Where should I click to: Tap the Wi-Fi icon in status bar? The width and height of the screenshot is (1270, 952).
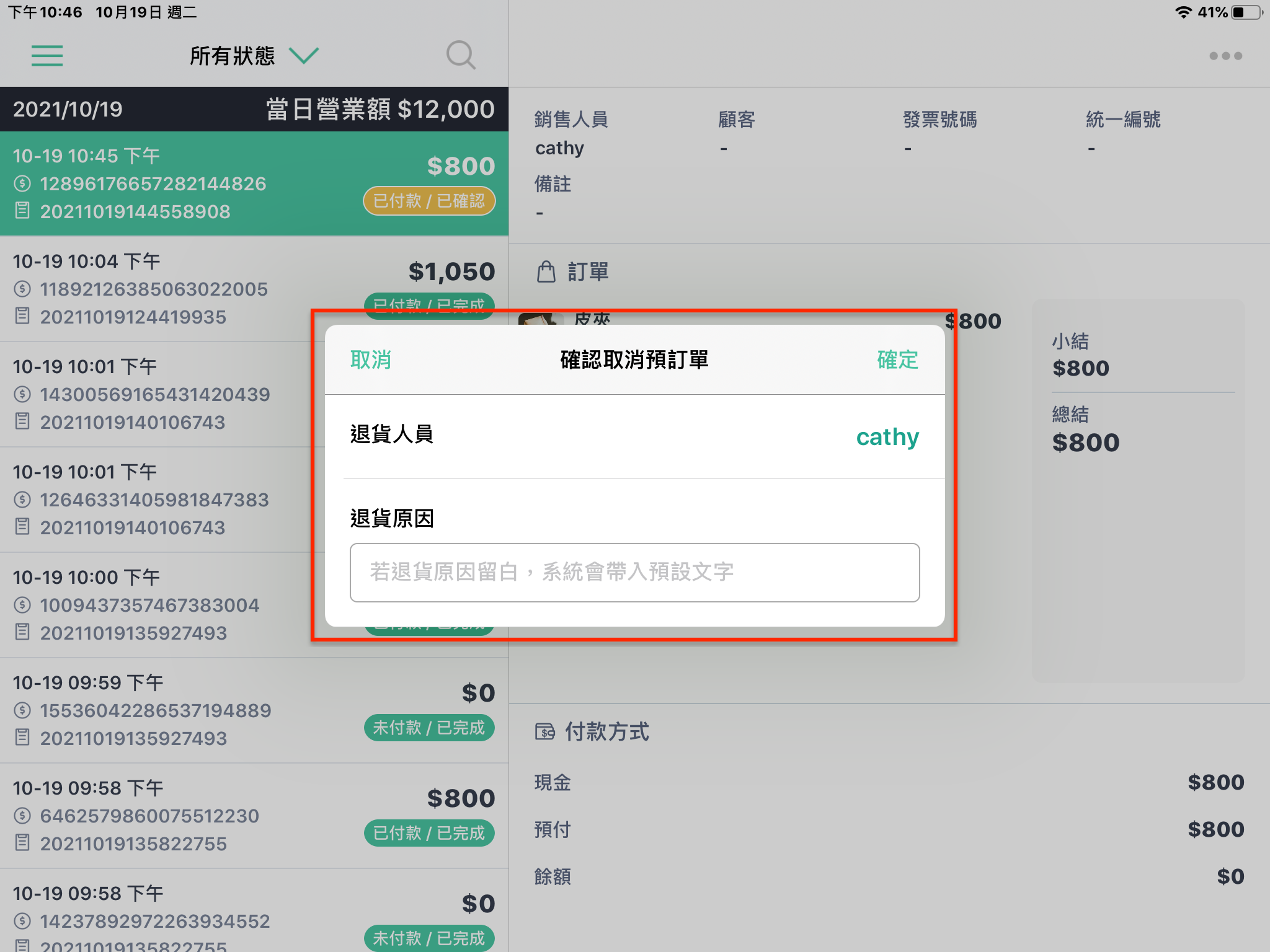click(1184, 12)
